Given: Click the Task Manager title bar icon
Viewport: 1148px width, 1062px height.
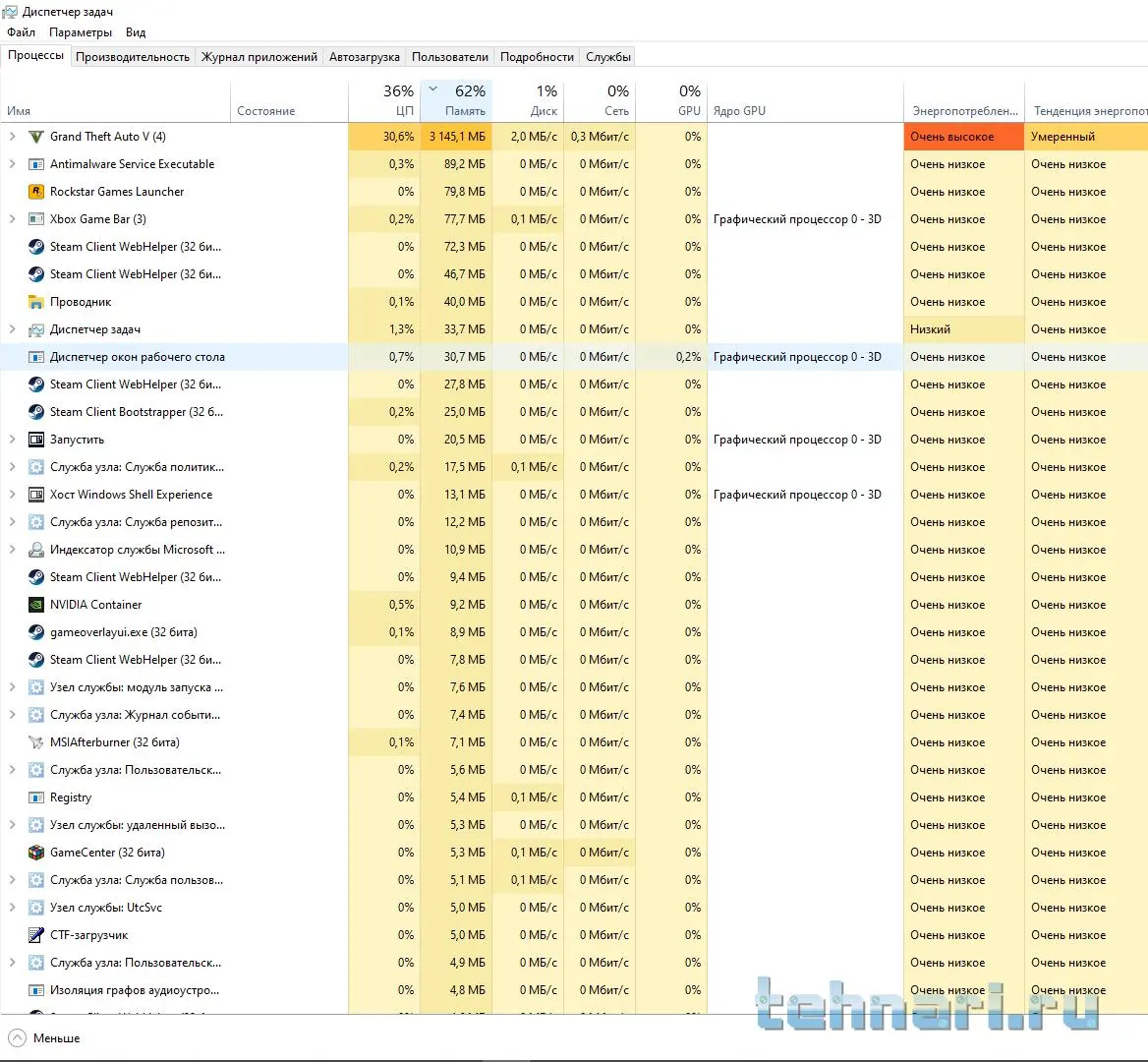Looking at the screenshot, I should [10, 12].
